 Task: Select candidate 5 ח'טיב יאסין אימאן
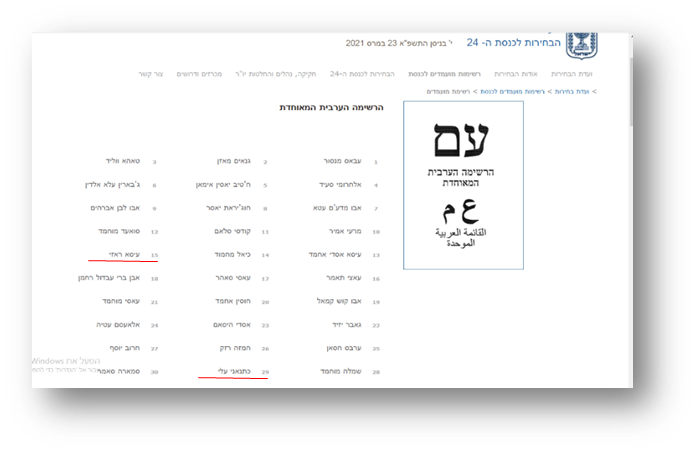click(x=223, y=185)
